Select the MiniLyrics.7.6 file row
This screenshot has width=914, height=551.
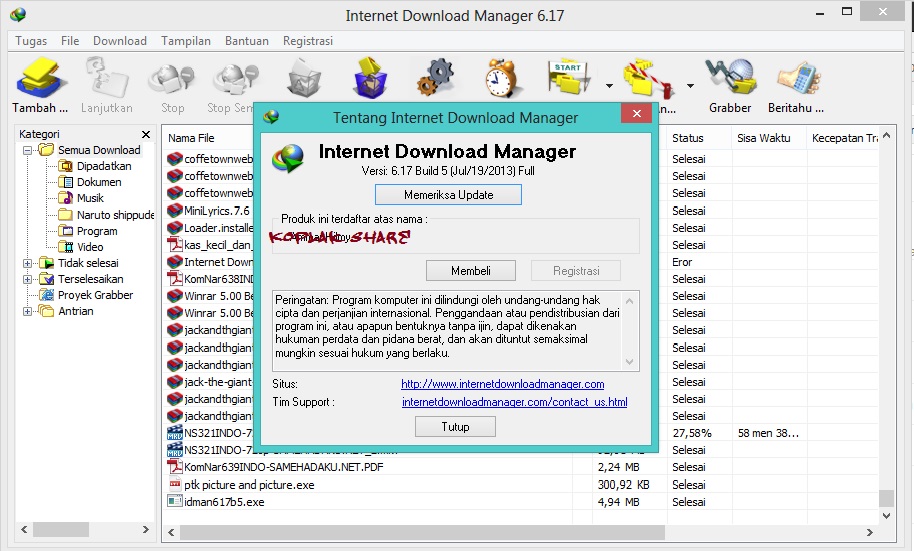tap(216, 211)
